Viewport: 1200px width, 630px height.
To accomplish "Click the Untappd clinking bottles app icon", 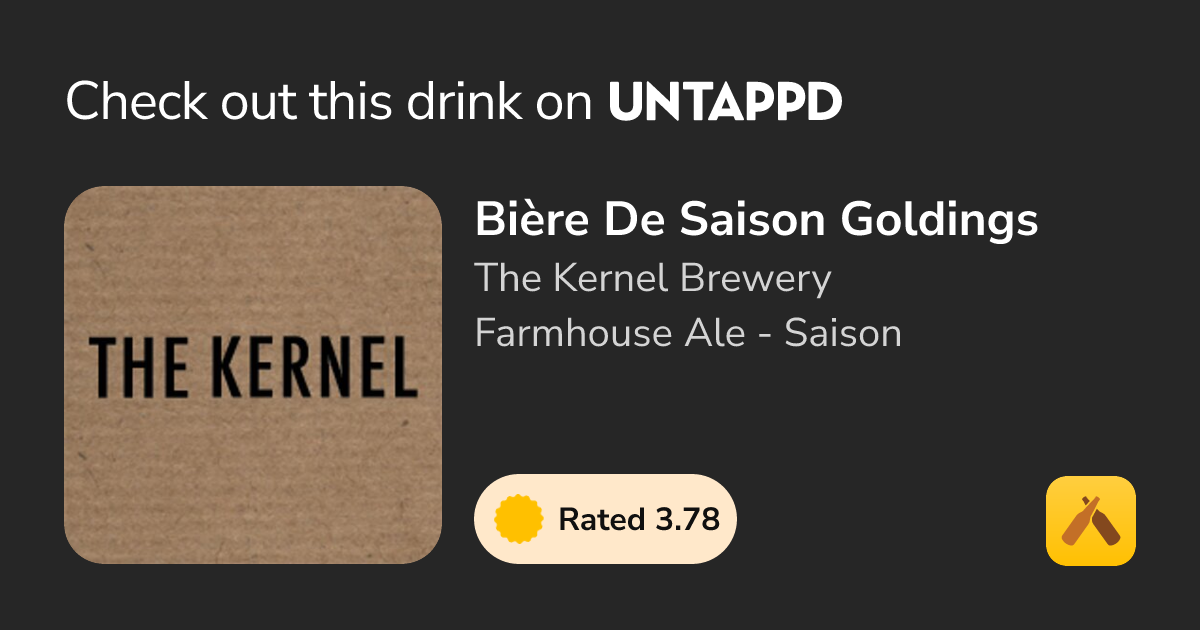I will 1091,521.
